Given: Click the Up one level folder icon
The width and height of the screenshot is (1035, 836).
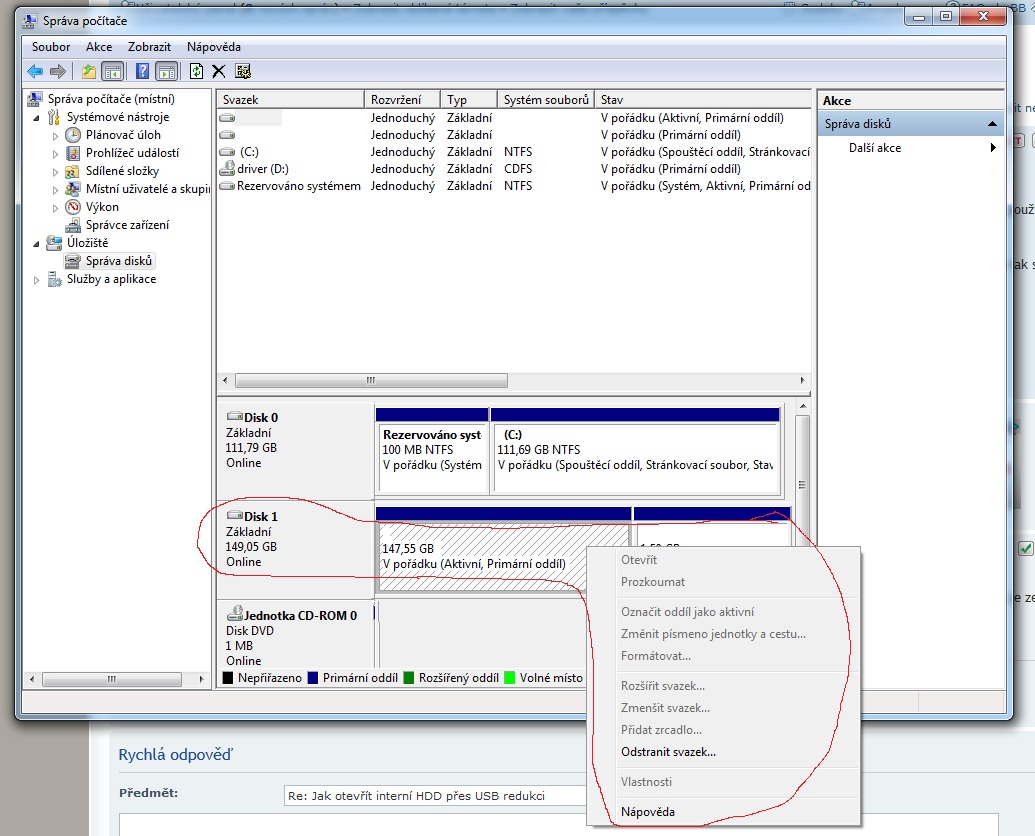Looking at the screenshot, I should click(89, 71).
